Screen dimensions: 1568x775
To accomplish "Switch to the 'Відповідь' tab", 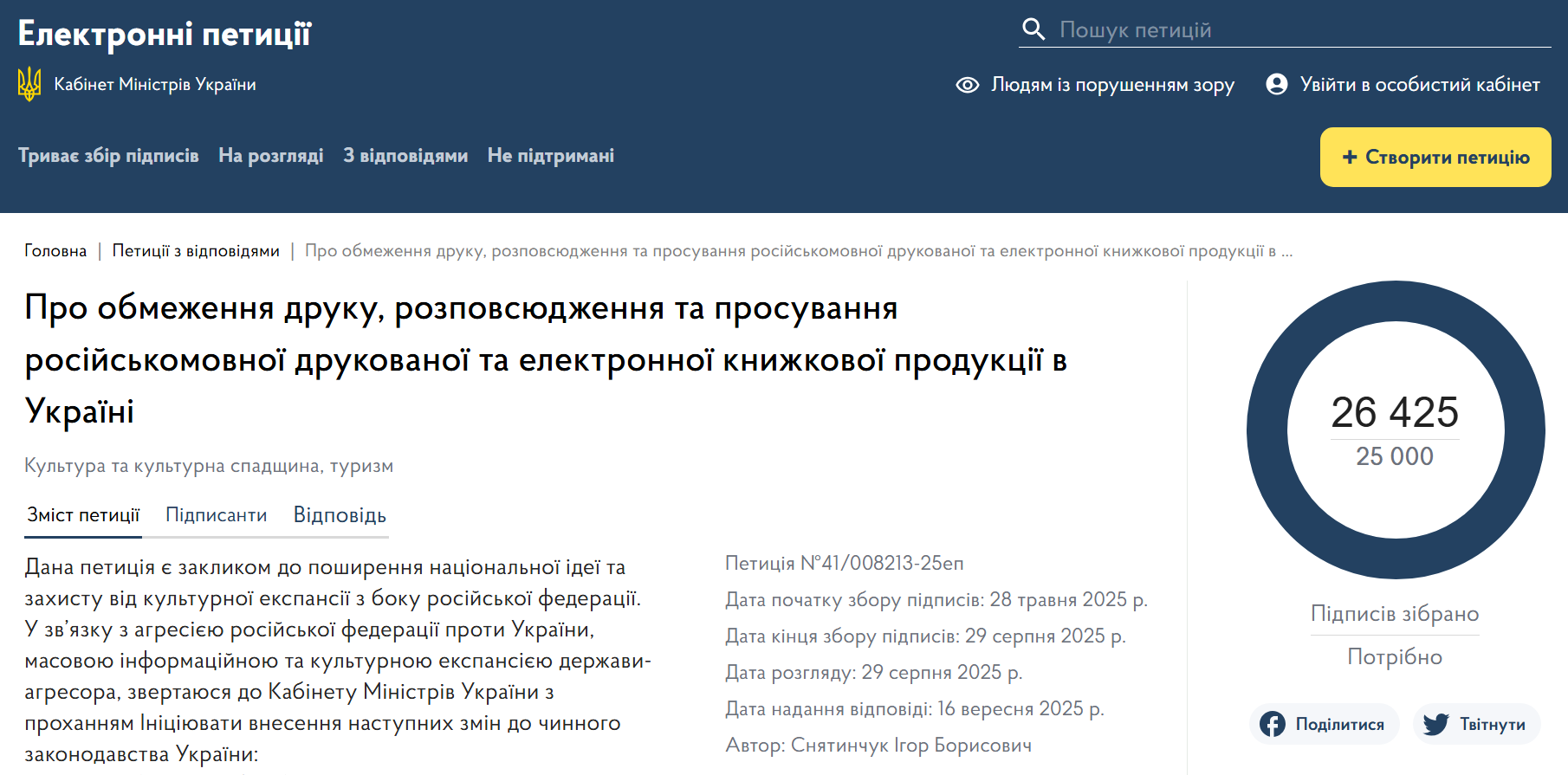I will (340, 515).
